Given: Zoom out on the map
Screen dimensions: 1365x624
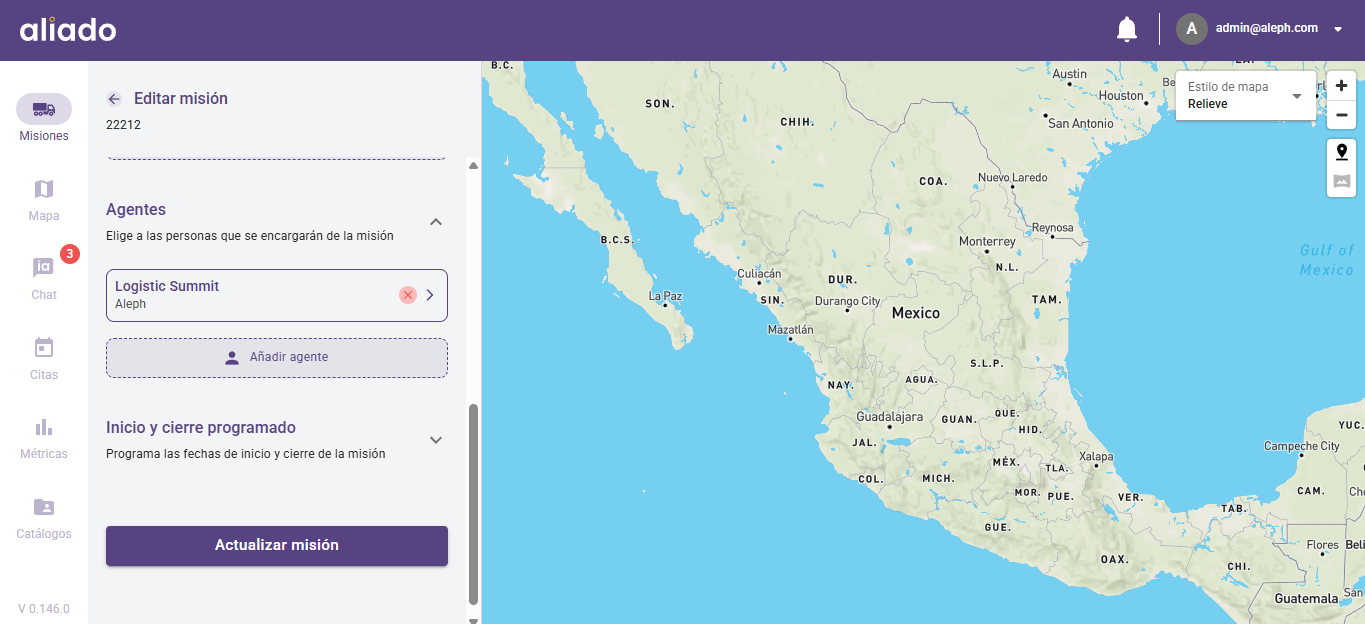Looking at the screenshot, I should click(x=1341, y=115).
